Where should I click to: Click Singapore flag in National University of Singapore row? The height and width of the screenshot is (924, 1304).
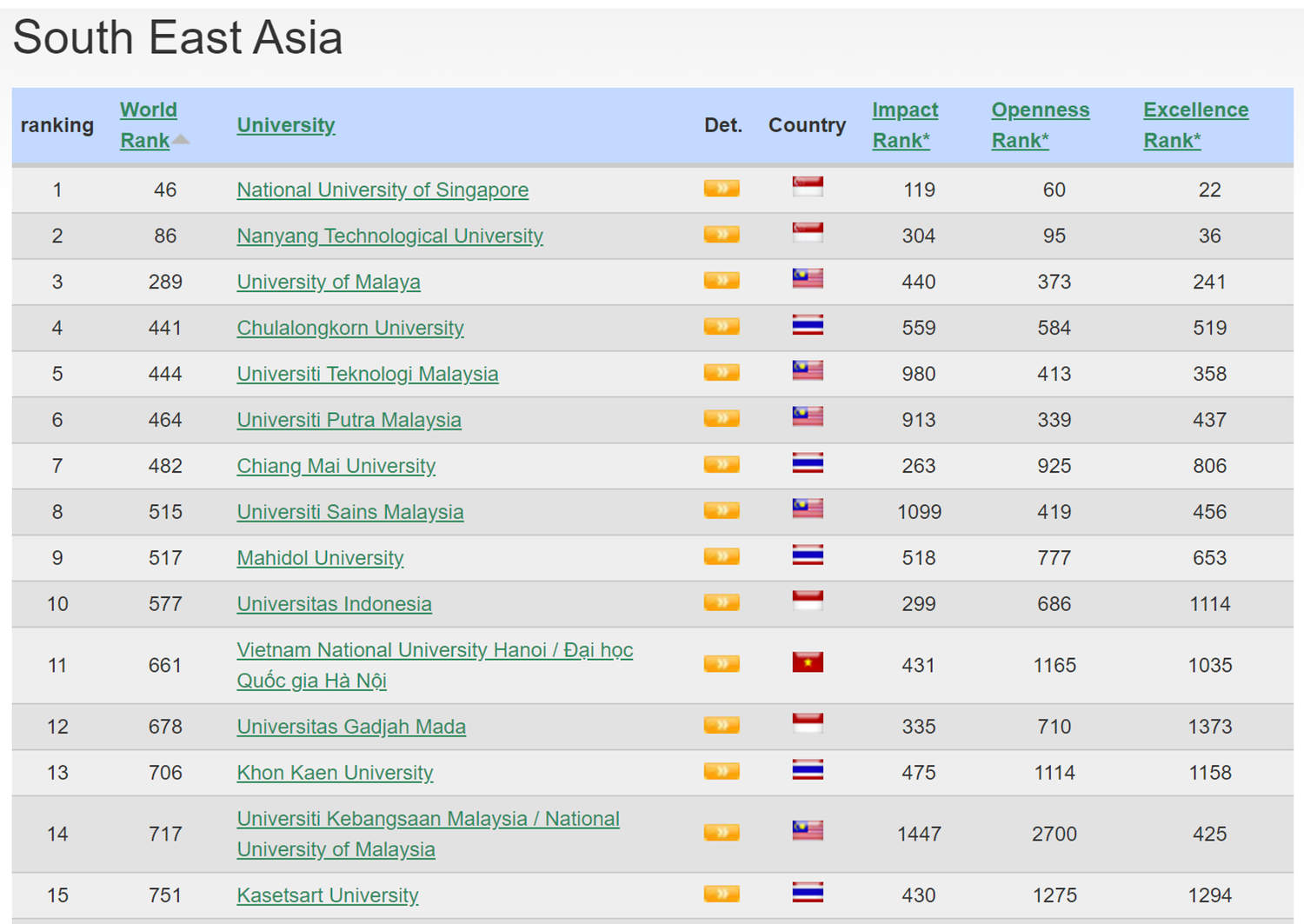(x=808, y=186)
